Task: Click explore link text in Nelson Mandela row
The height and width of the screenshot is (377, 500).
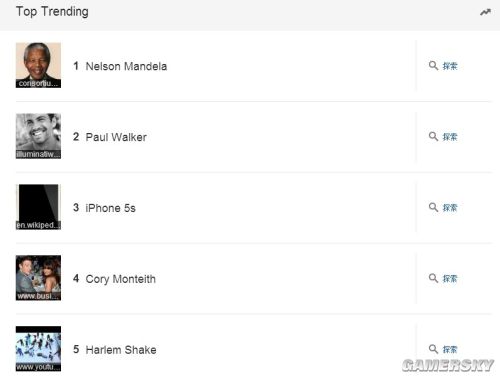Action: point(450,66)
